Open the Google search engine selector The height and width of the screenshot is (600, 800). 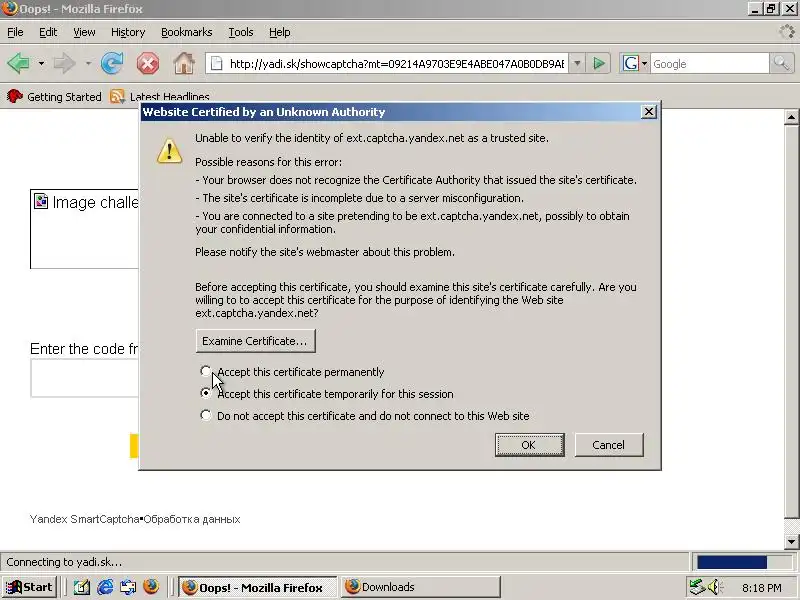pos(634,64)
